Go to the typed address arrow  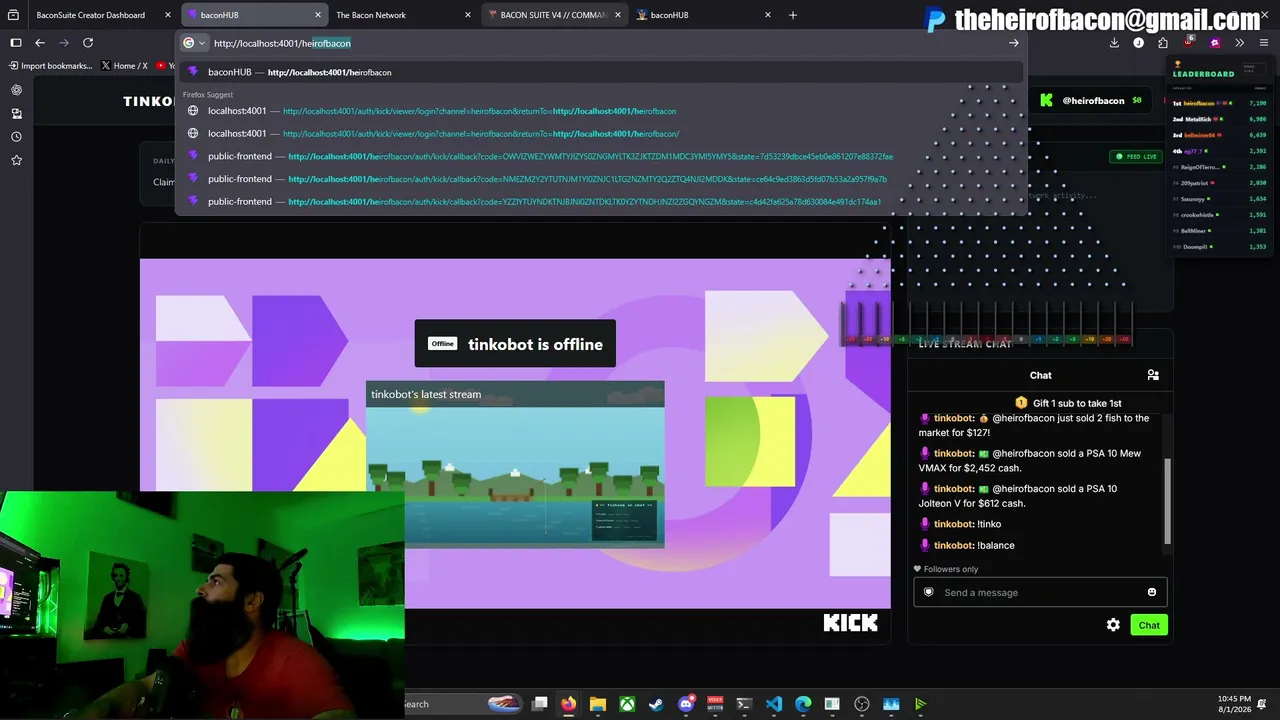click(1013, 43)
